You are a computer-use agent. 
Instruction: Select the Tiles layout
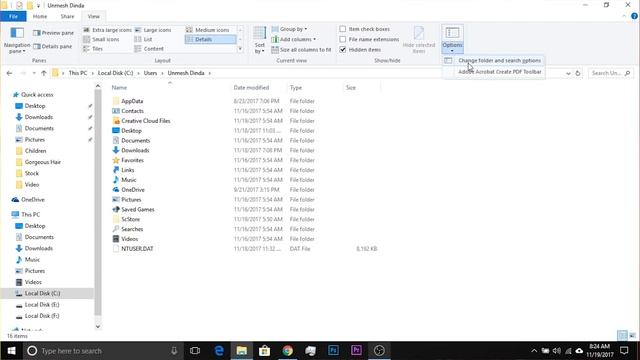[x=93, y=49]
